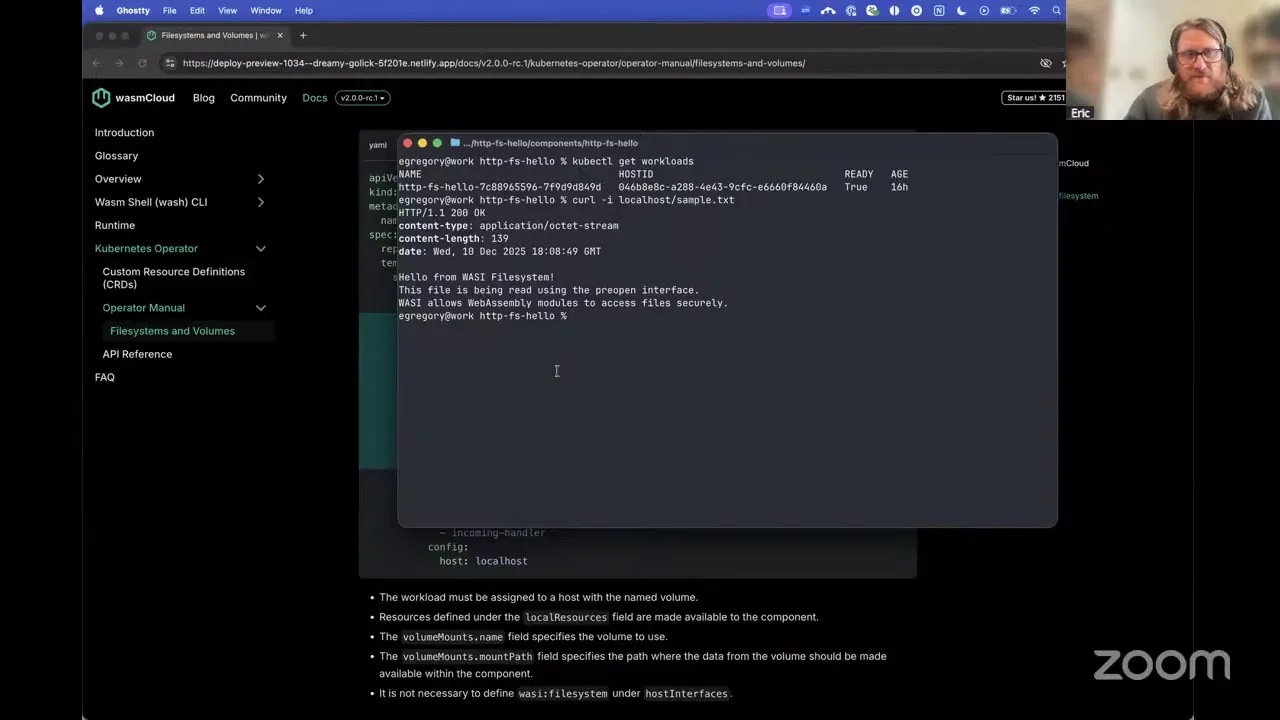Click the HOSTID value 046b8e8c in terminal
The width and height of the screenshot is (1280, 720).
pyautogui.click(x=723, y=187)
